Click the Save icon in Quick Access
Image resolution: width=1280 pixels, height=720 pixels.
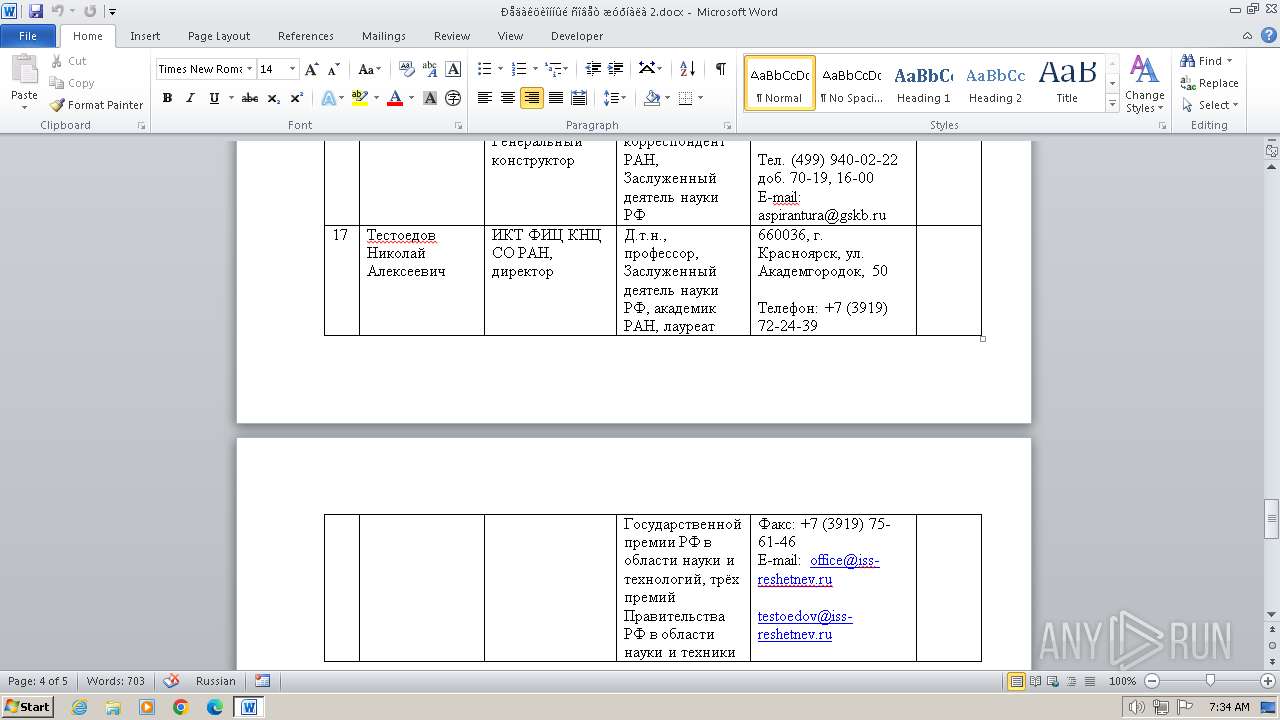point(36,11)
